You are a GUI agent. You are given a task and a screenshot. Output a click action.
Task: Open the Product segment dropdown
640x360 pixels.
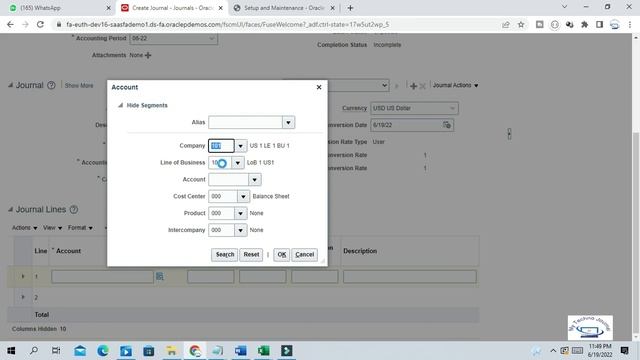(240, 213)
